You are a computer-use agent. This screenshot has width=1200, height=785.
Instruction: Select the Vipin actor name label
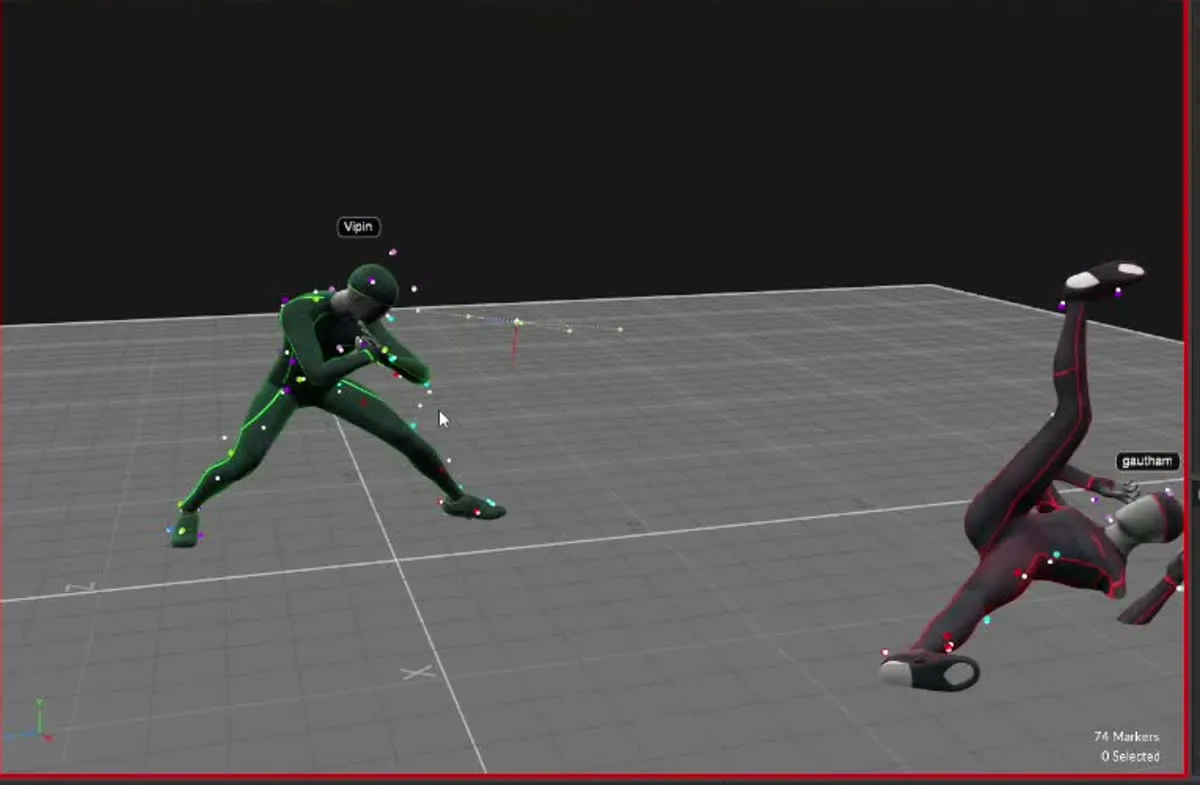click(x=359, y=227)
